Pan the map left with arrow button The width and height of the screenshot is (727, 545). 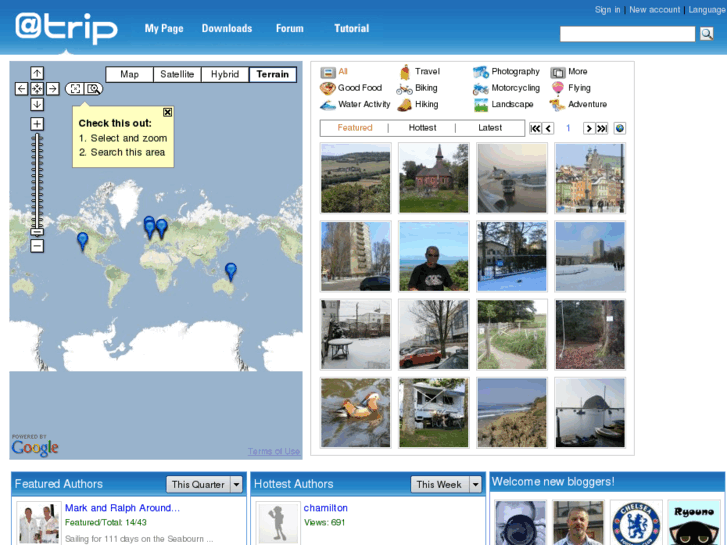[21, 89]
